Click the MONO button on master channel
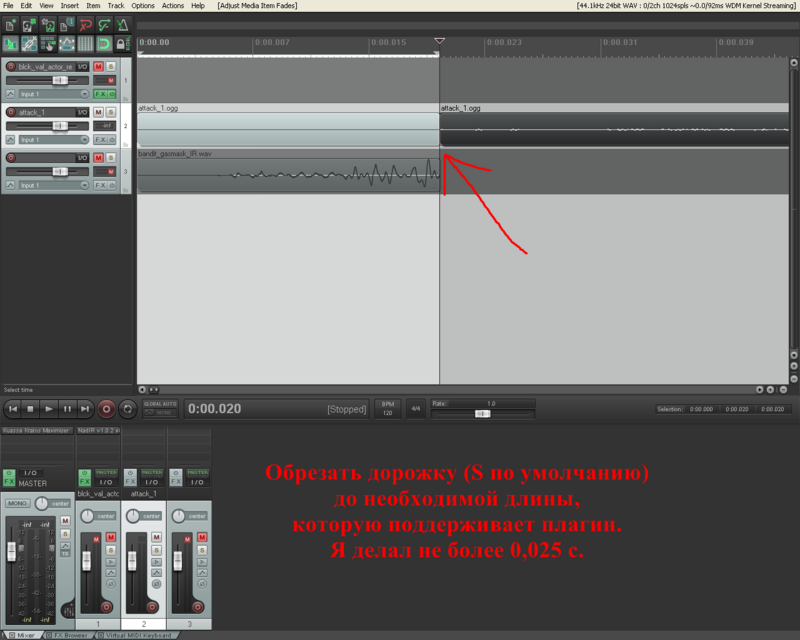 17,503
